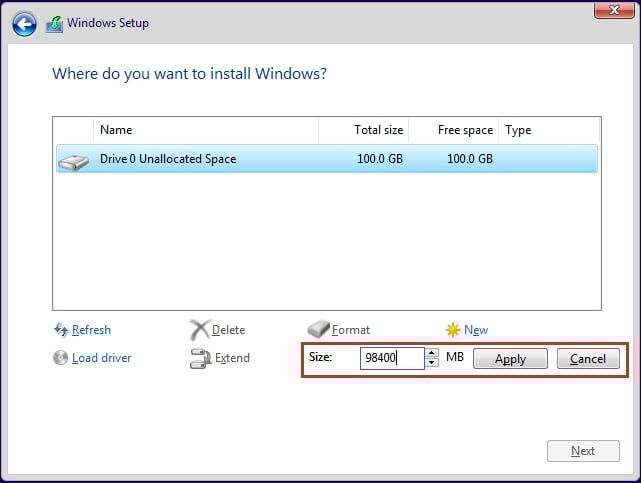Decrease size with the down spinner arrow

(x=432, y=362)
